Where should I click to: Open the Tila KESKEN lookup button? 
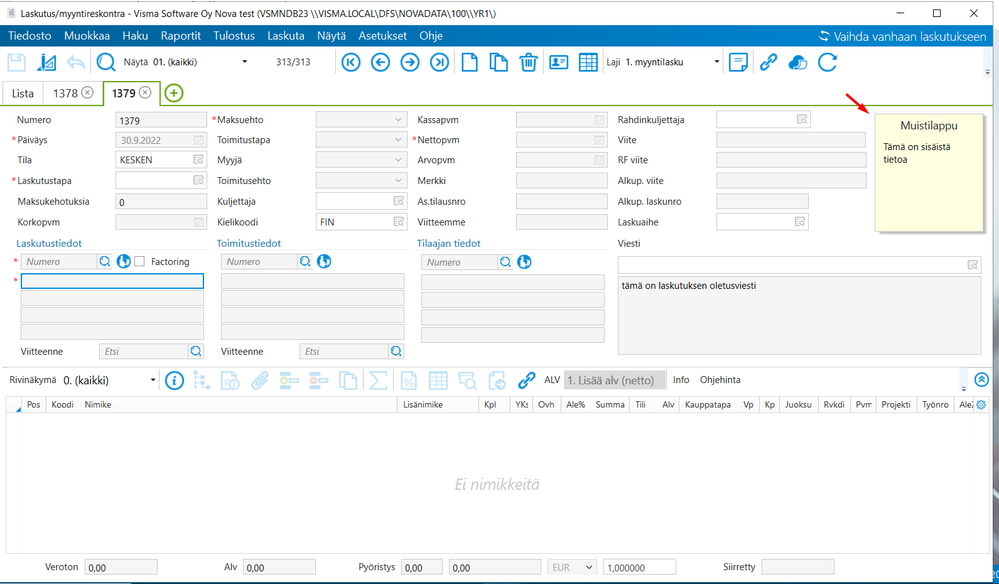click(199, 160)
